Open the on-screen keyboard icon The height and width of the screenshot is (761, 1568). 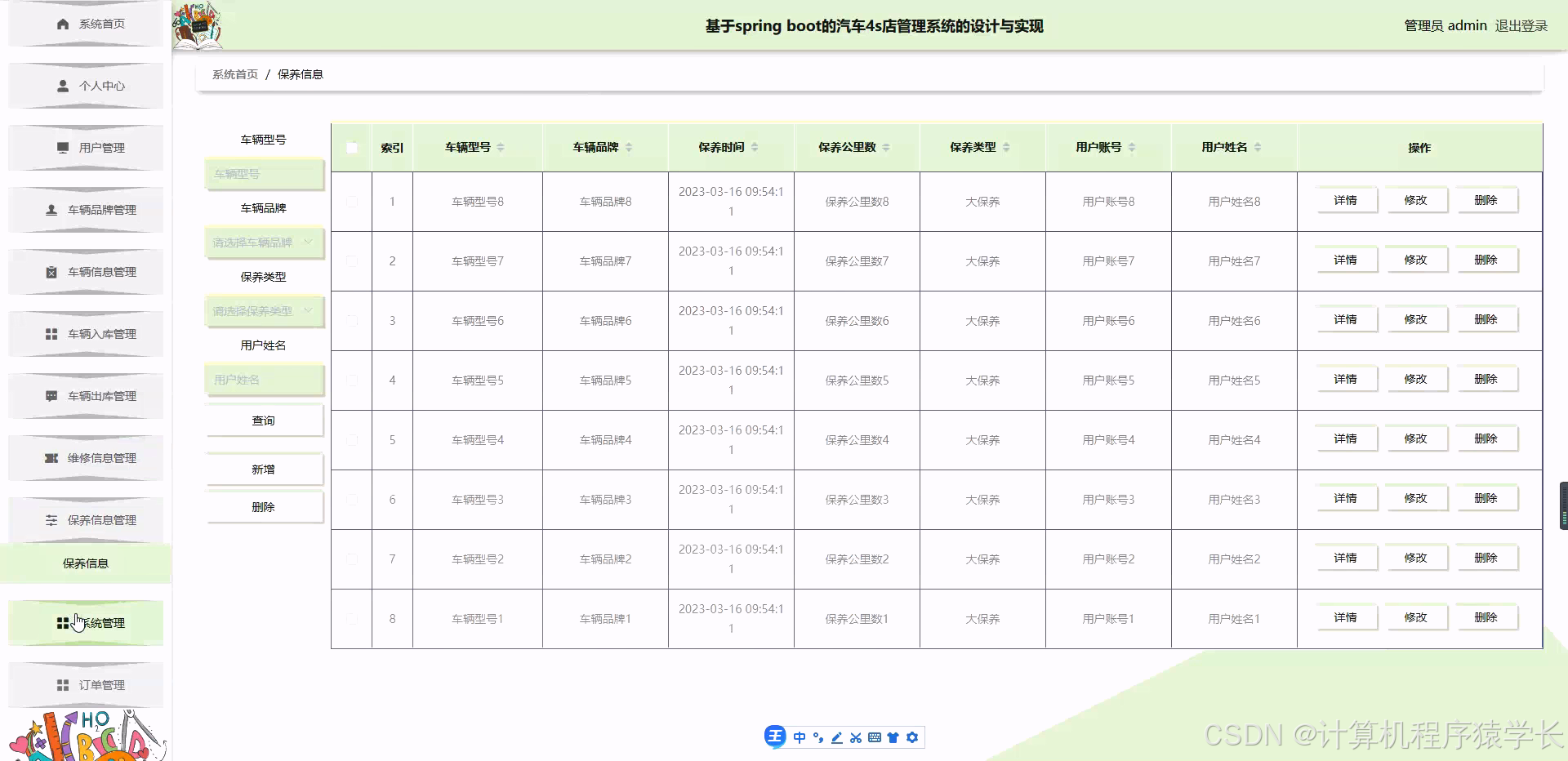(875, 737)
